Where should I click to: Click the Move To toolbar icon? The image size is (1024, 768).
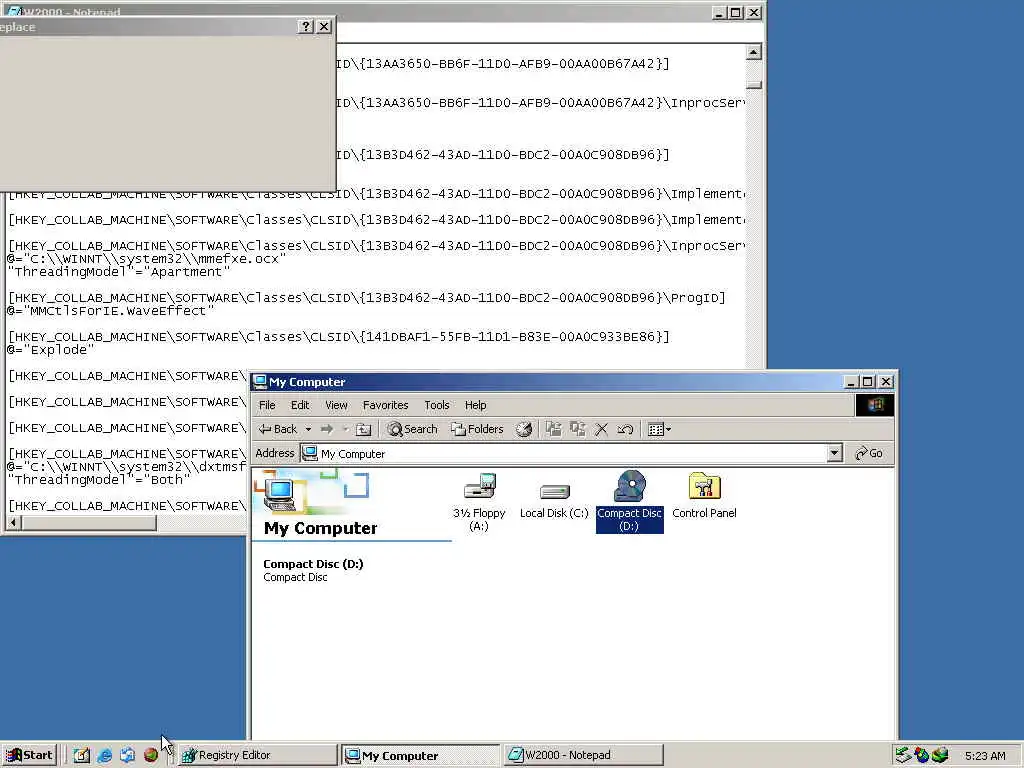coord(553,429)
